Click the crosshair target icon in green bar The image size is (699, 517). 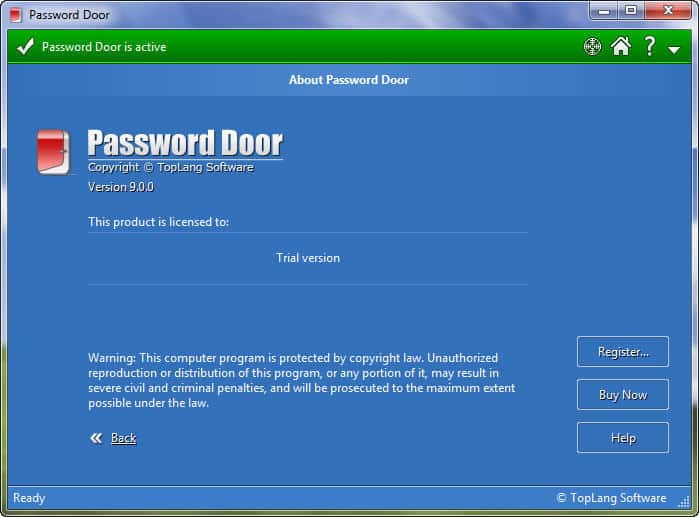point(592,46)
